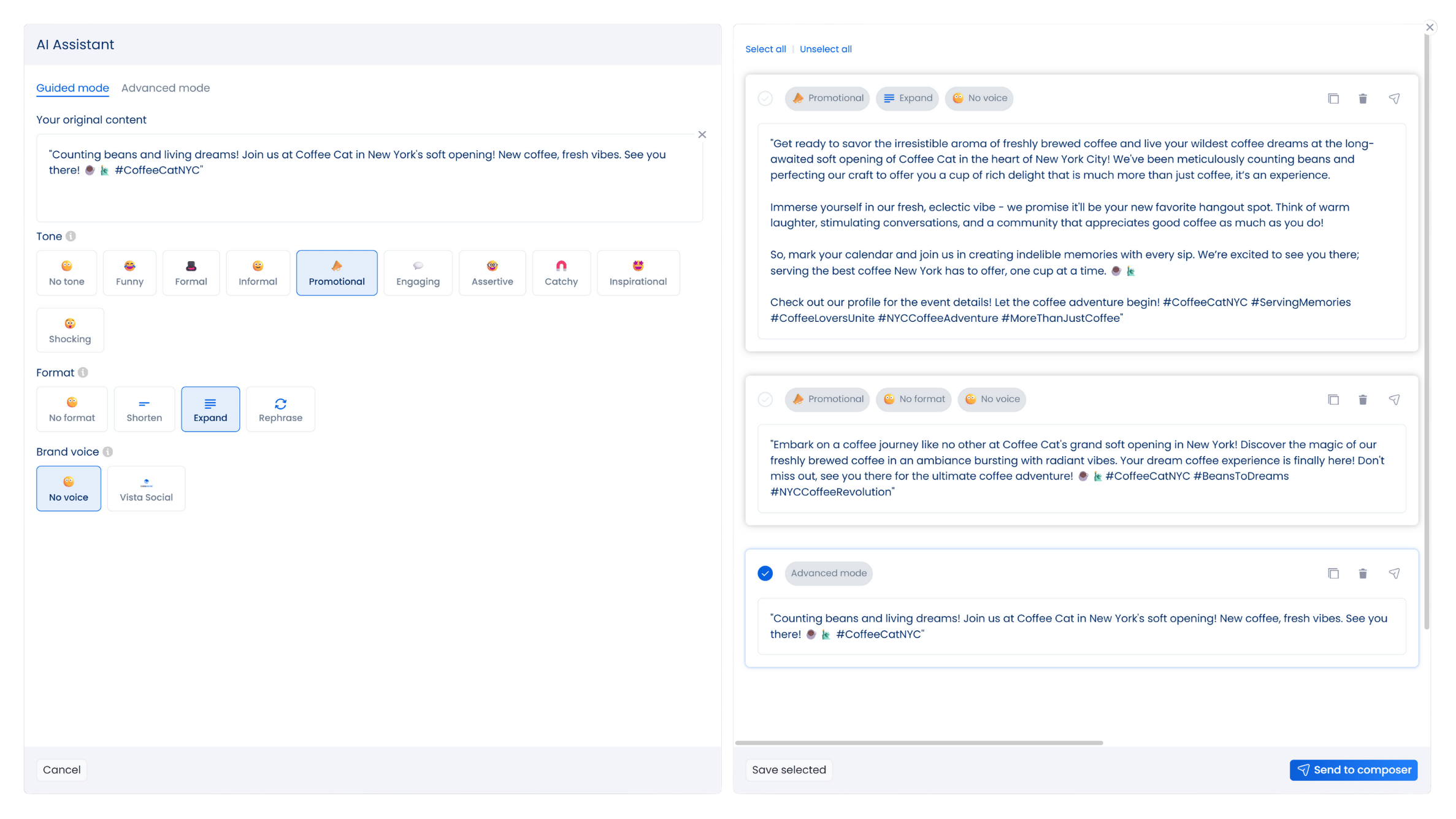
Task: Select the Promotional No format result checkbox
Action: (x=765, y=400)
